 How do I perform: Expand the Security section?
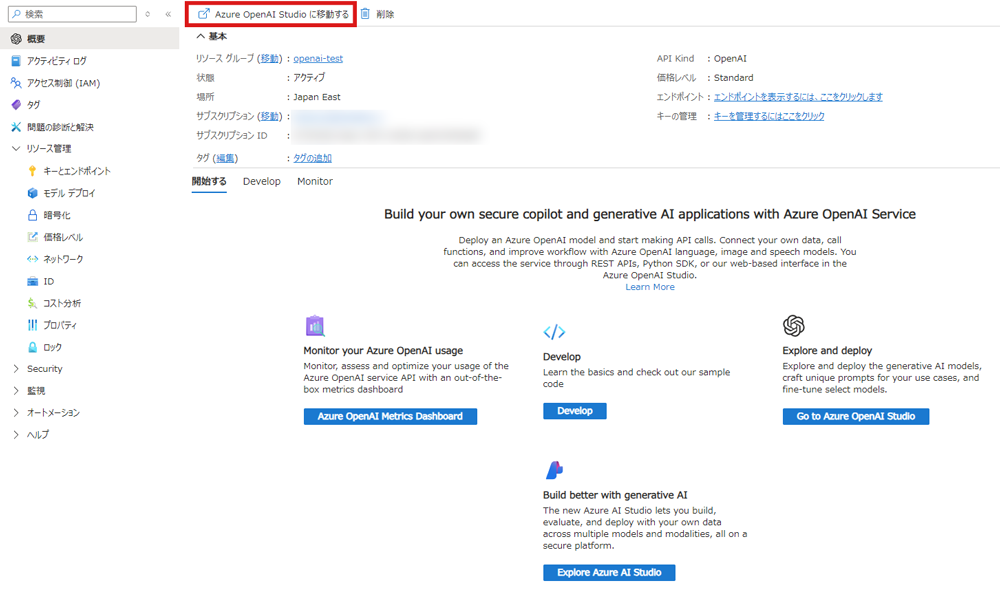pos(16,369)
